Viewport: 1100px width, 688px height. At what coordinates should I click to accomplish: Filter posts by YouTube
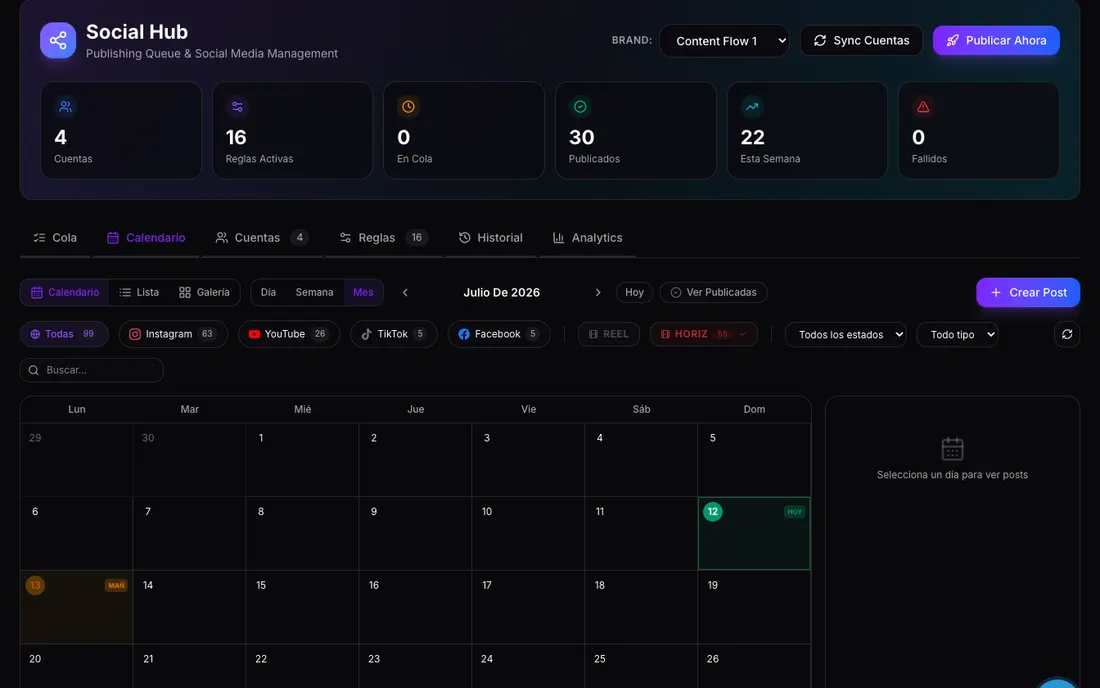coord(289,335)
